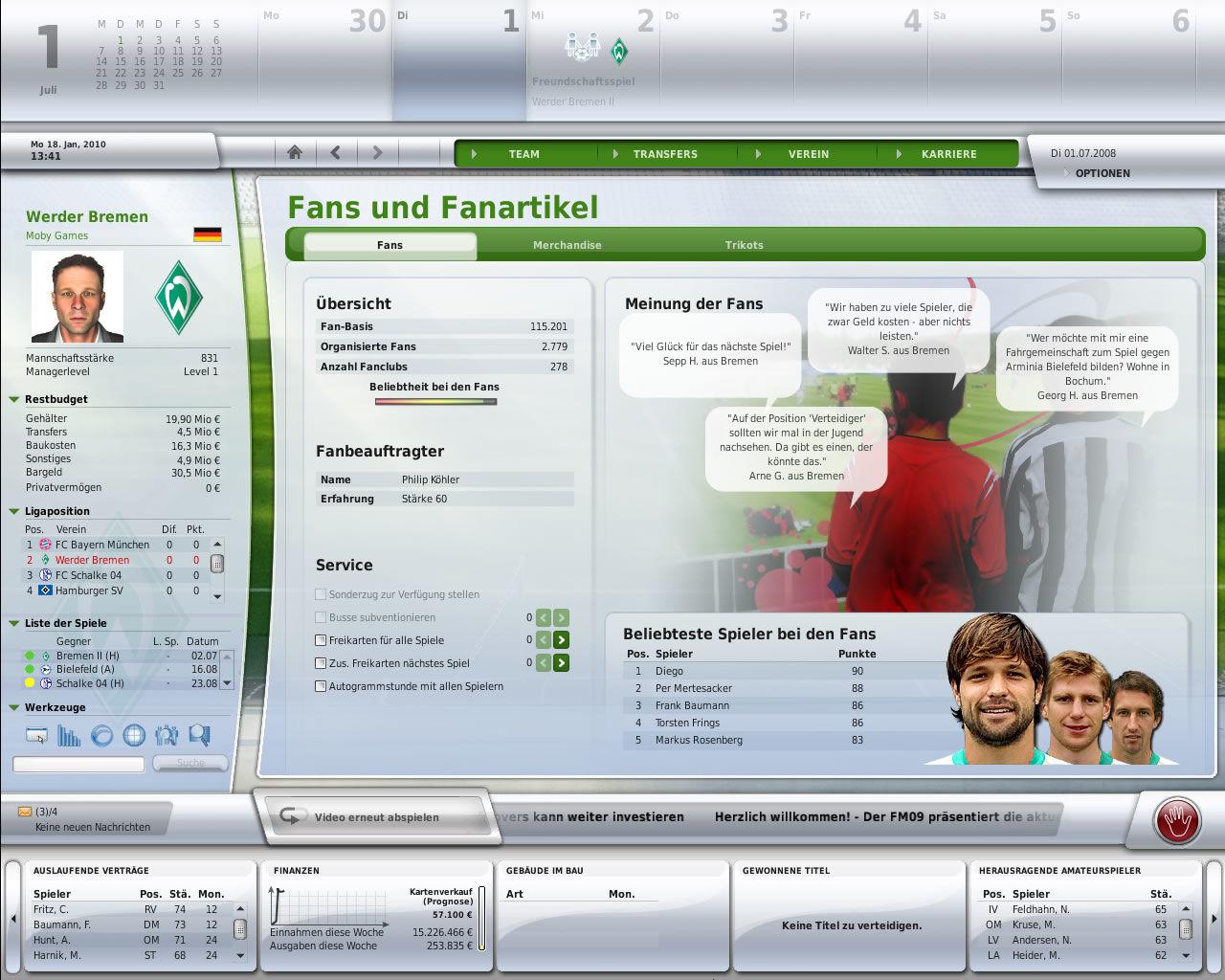Open the messages envelope icon
1225x980 pixels.
pos(24,812)
